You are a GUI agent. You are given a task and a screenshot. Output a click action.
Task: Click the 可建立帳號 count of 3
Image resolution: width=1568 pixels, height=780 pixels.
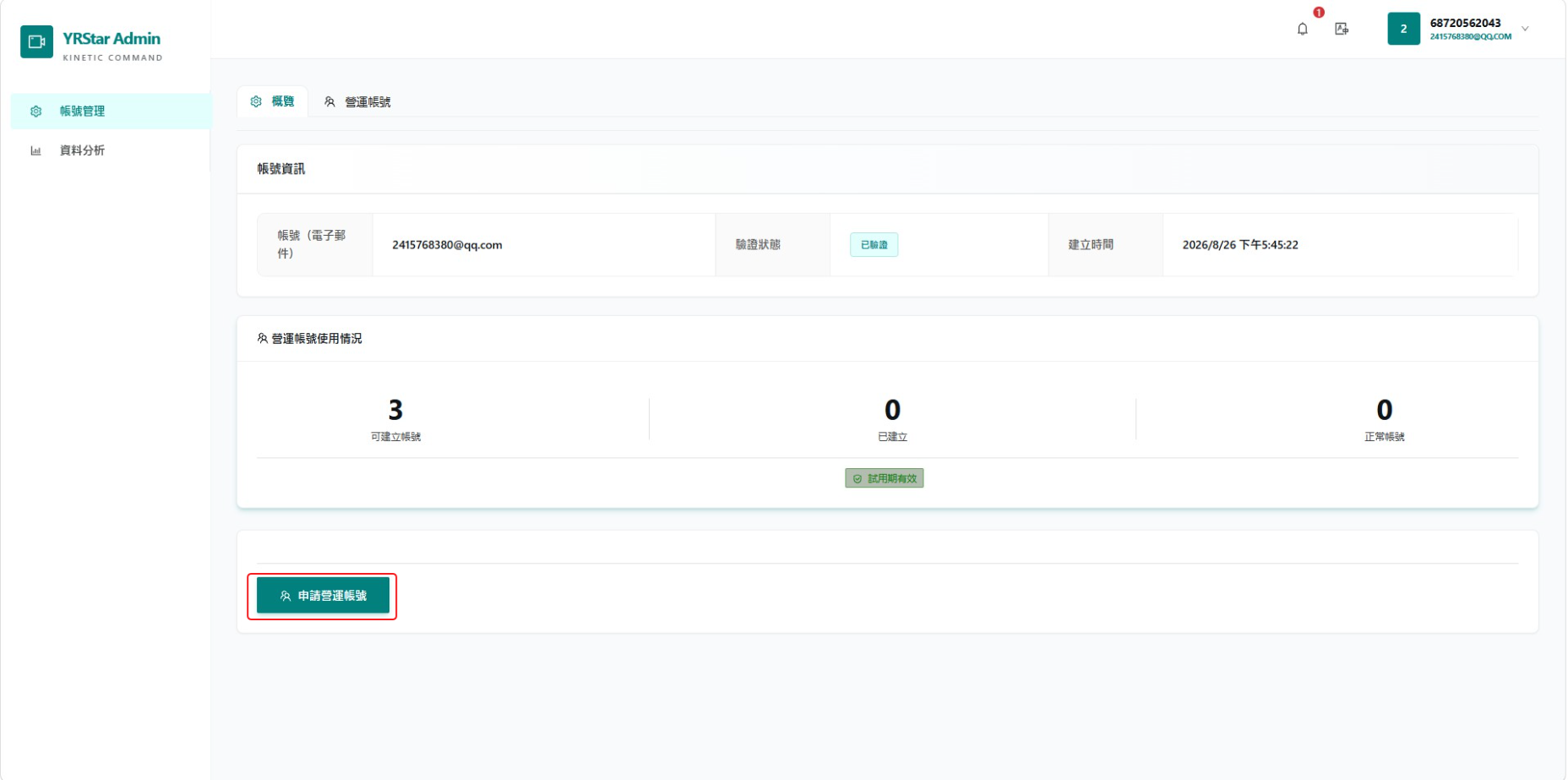point(395,410)
